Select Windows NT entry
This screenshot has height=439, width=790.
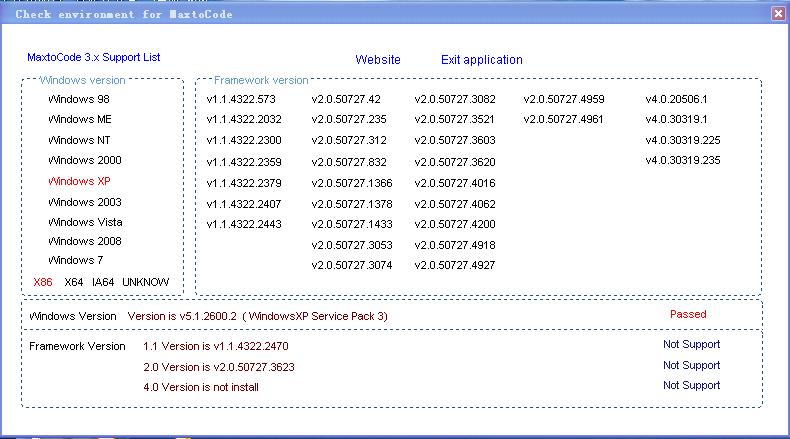click(x=79, y=140)
